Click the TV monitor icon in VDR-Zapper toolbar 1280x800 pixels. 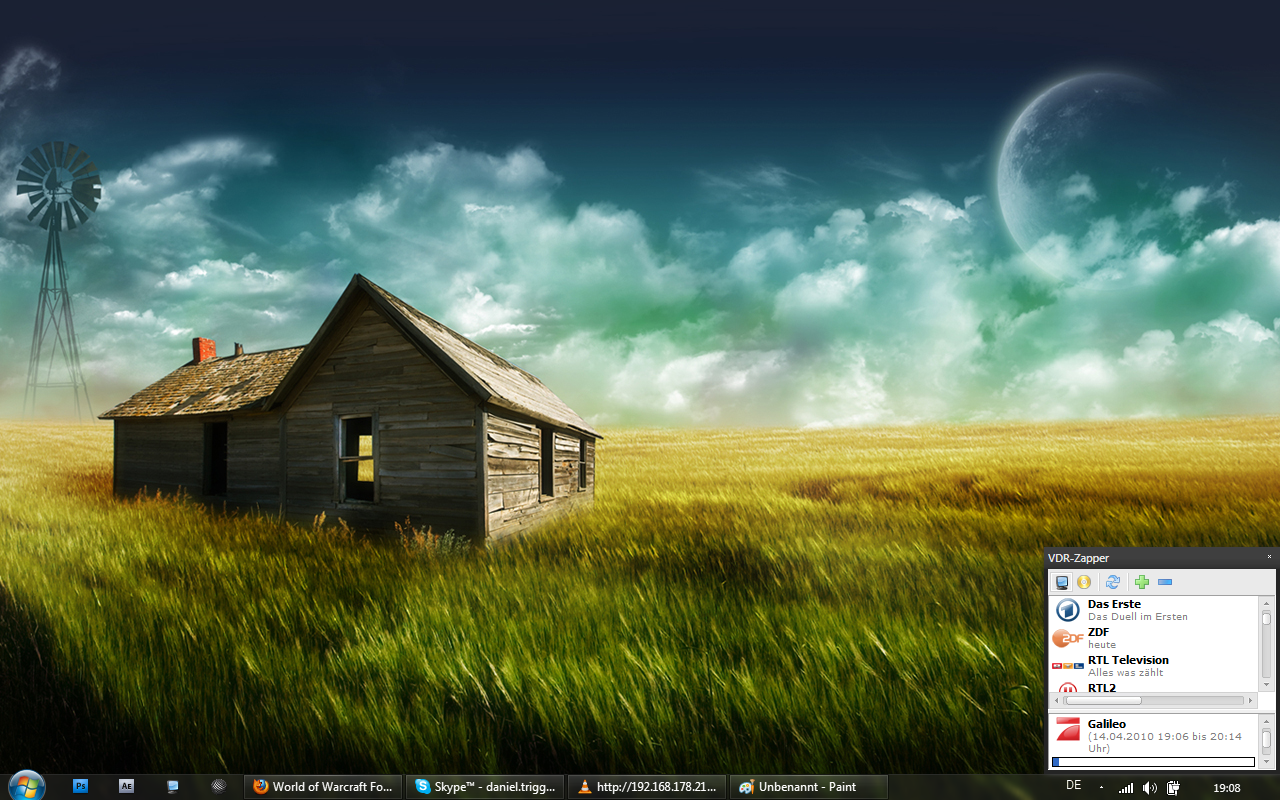[1062, 582]
